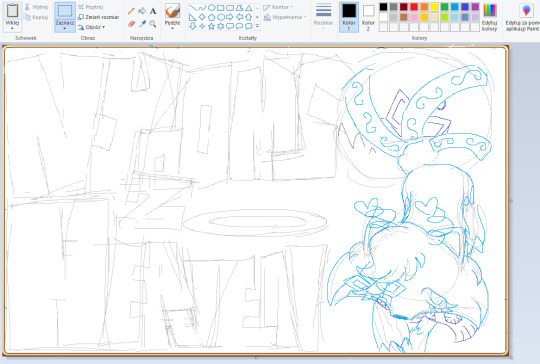Pick the pink color swatch
This screenshot has width=540, height=364.
(x=414, y=17)
